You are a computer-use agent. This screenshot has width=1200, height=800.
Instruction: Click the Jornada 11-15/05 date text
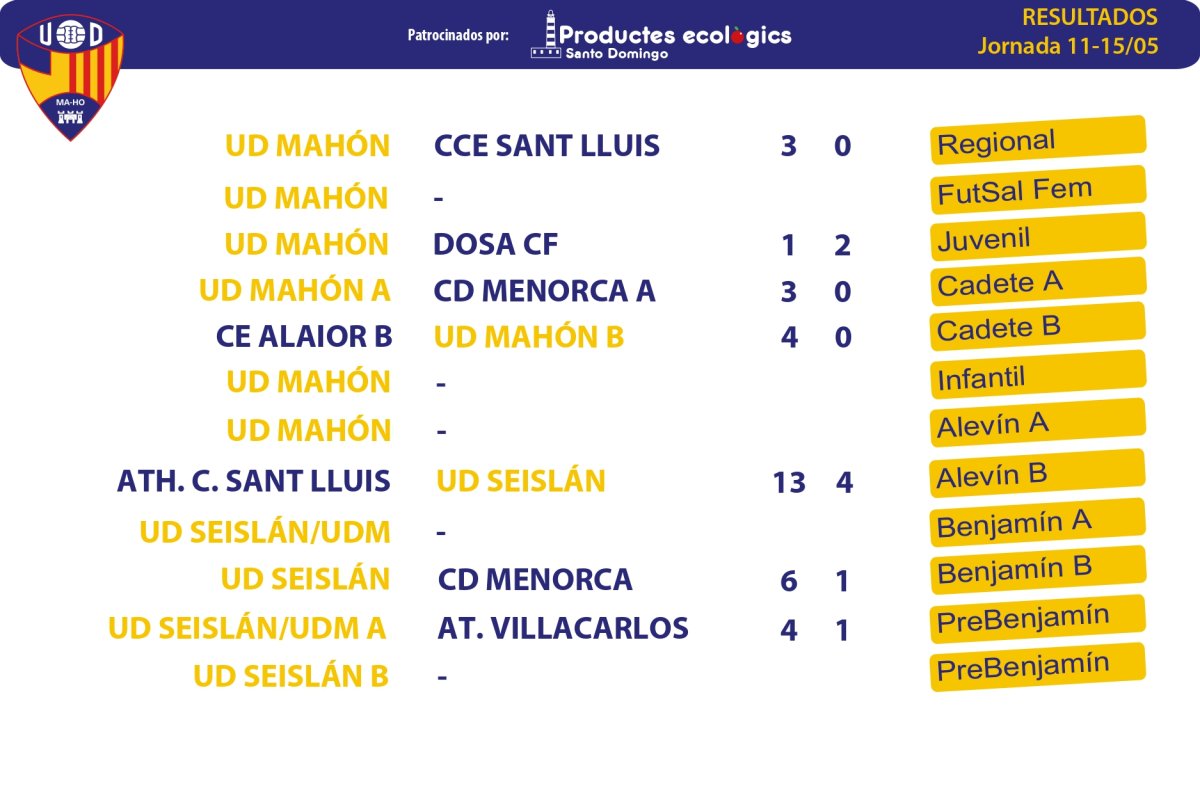click(1068, 46)
